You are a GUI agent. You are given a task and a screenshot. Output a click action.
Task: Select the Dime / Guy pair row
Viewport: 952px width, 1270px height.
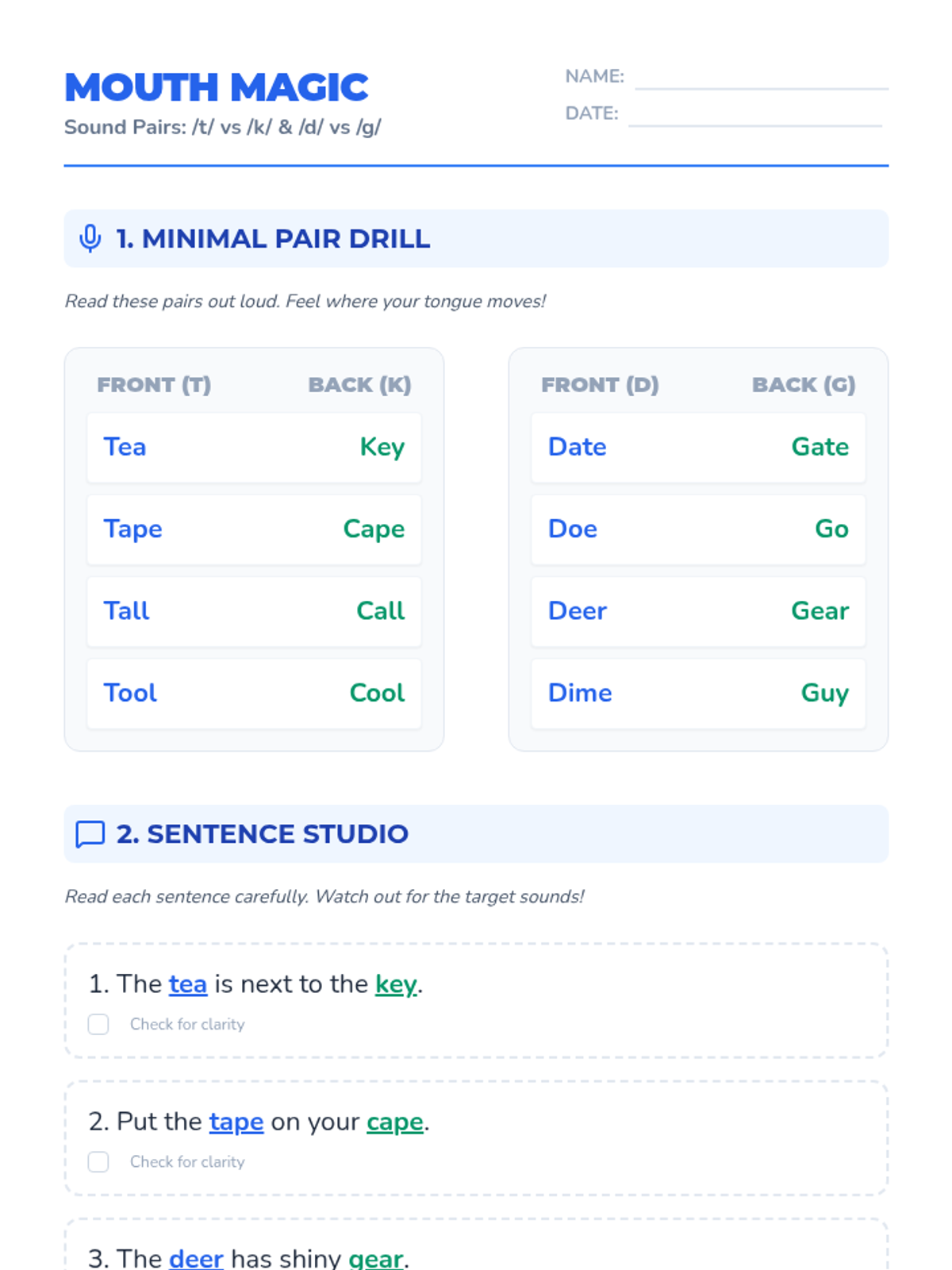698,694
